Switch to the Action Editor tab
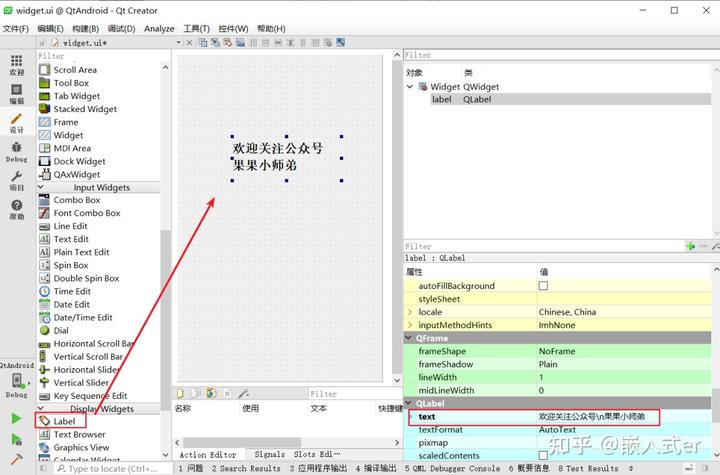The height and width of the screenshot is (475, 720). (x=208, y=454)
